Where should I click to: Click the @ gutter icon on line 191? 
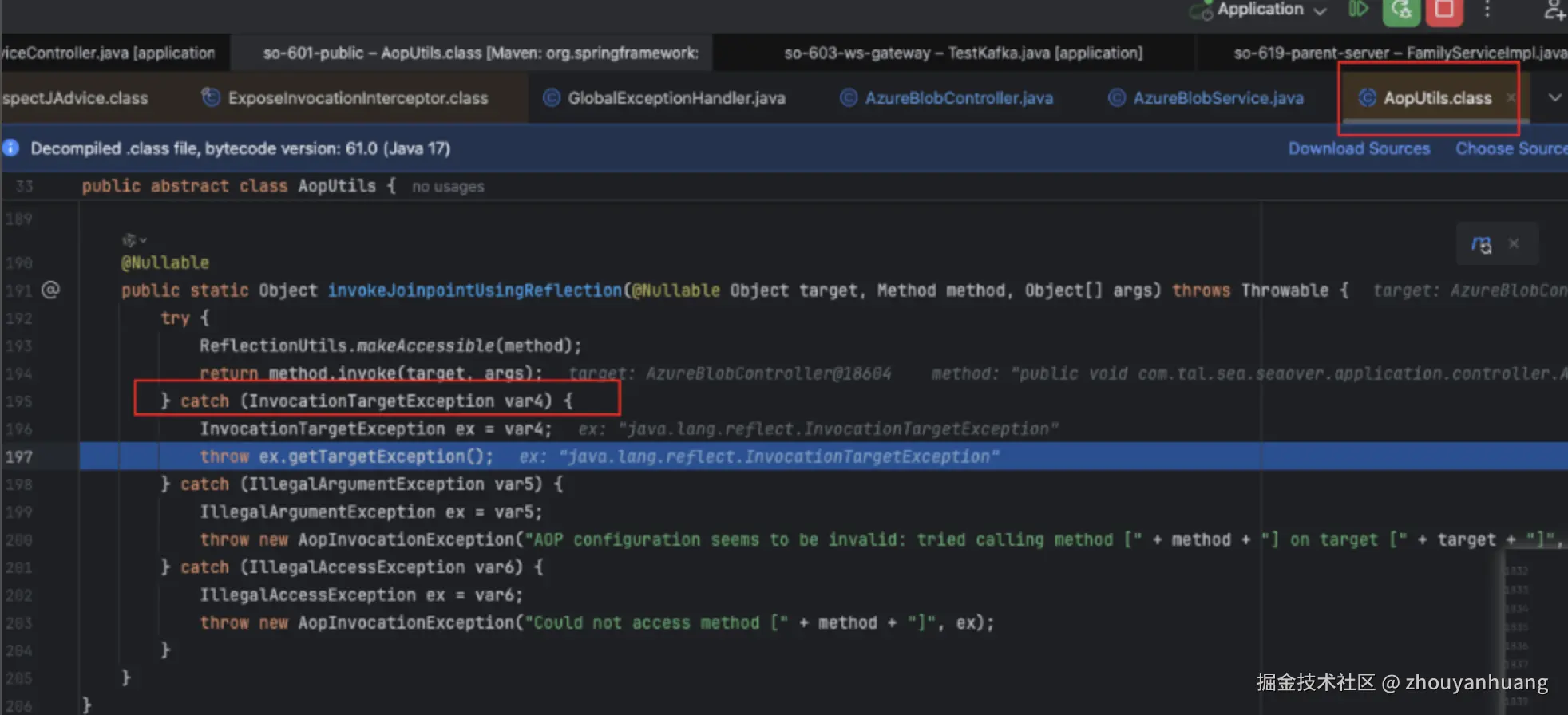(50, 290)
